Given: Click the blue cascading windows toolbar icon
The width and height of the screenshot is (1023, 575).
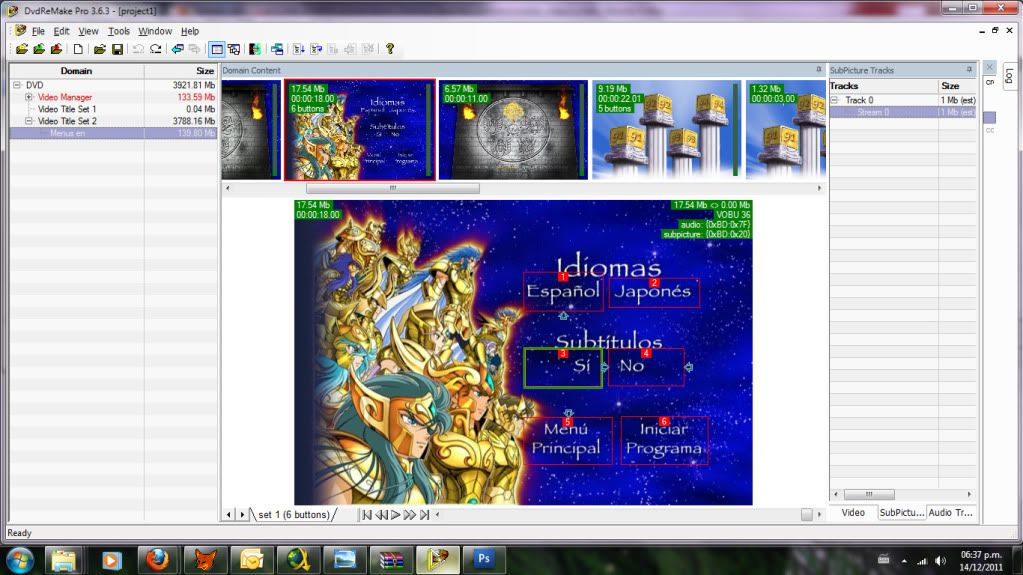Looking at the screenshot, I should [277, 49].
